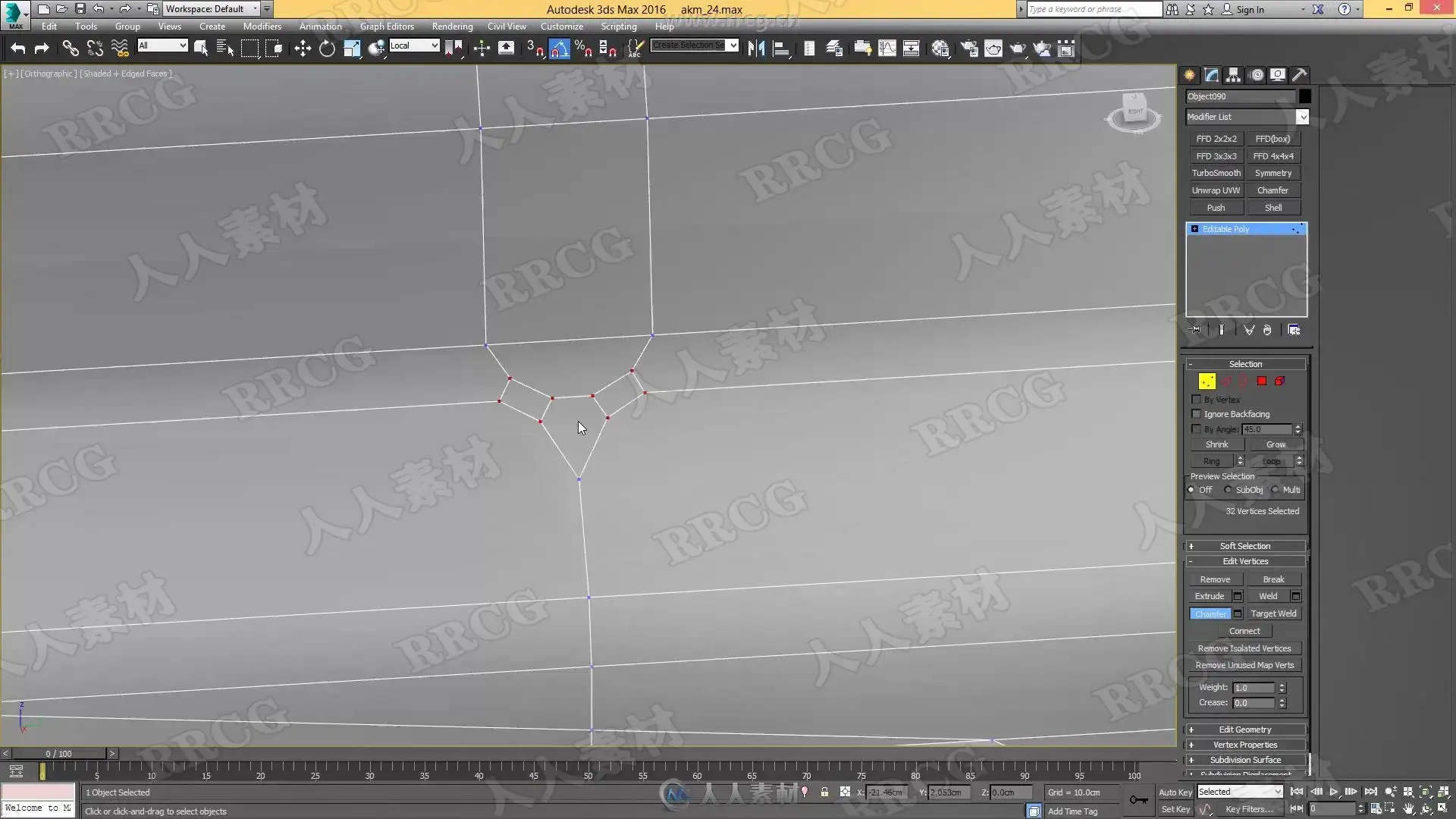Click the Mirror tool icon
Viewport: 1456px width, 819px height.
(756, 49)
